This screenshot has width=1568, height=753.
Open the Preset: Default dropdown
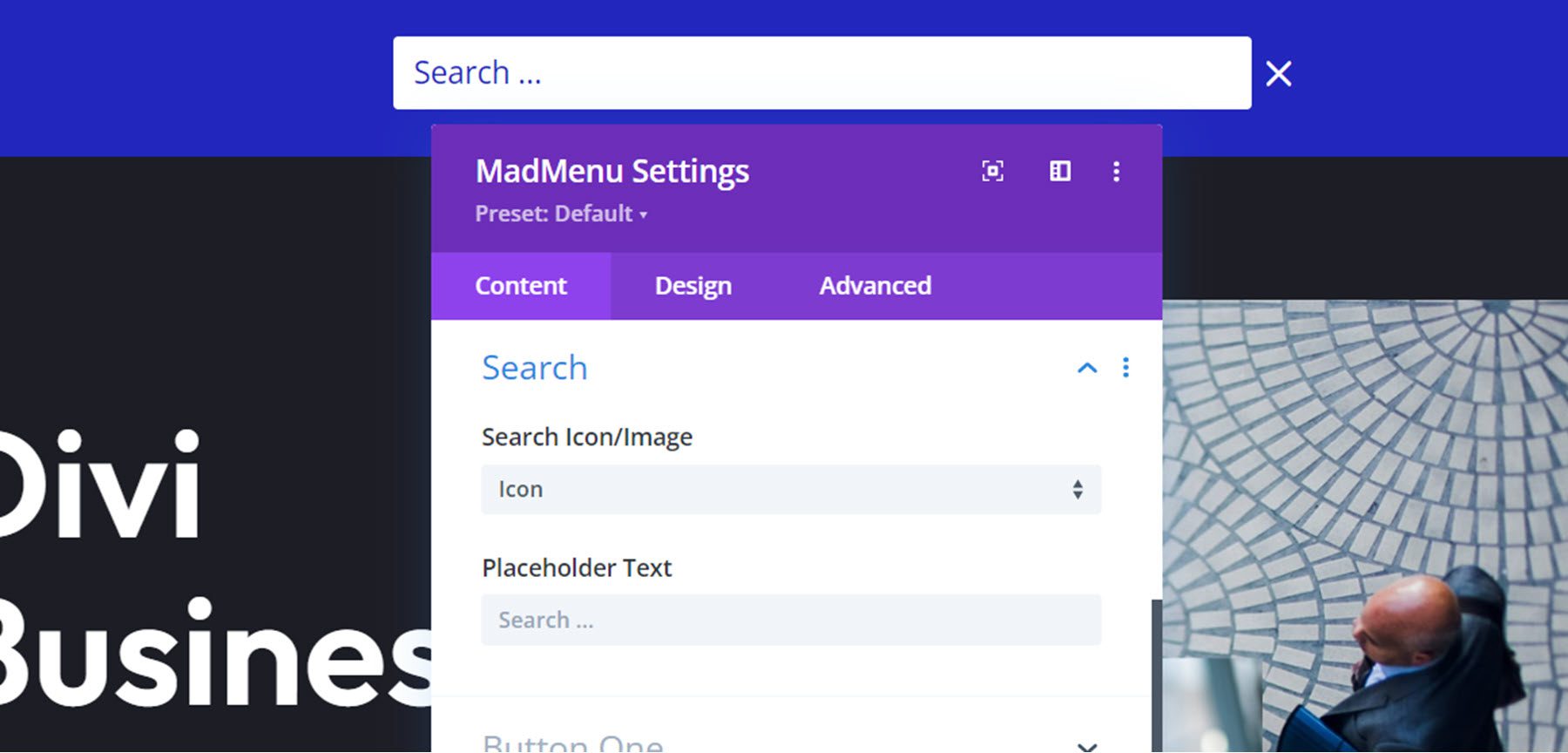point(561,214)
